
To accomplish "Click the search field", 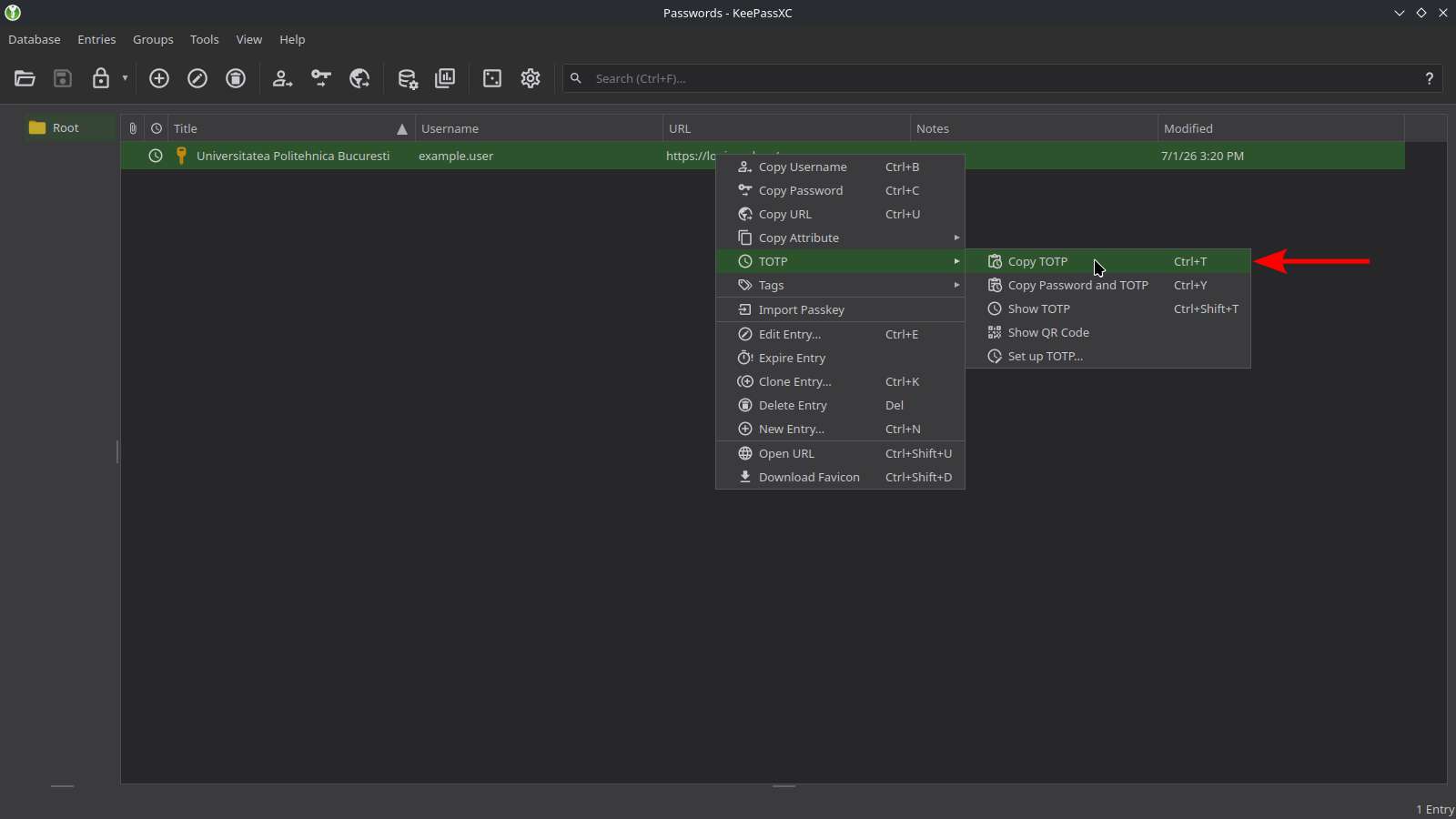I will 1001,78.
